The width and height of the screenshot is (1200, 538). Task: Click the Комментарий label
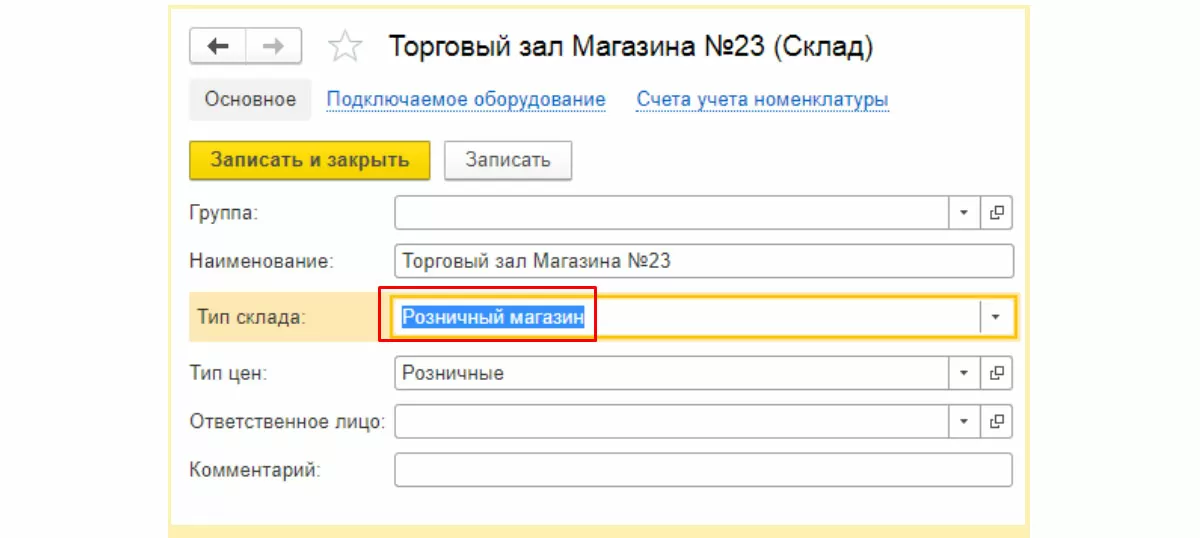click(255, 470)
